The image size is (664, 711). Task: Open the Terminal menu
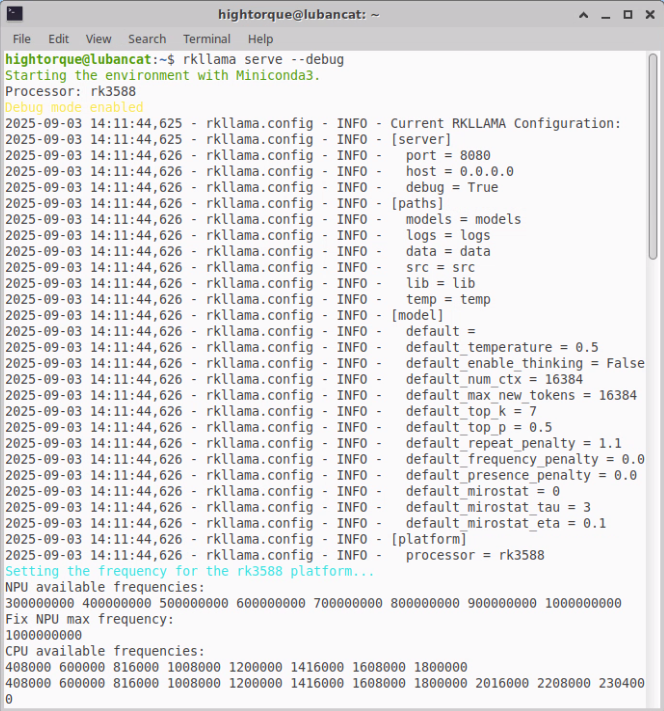[x=207, y=39]
